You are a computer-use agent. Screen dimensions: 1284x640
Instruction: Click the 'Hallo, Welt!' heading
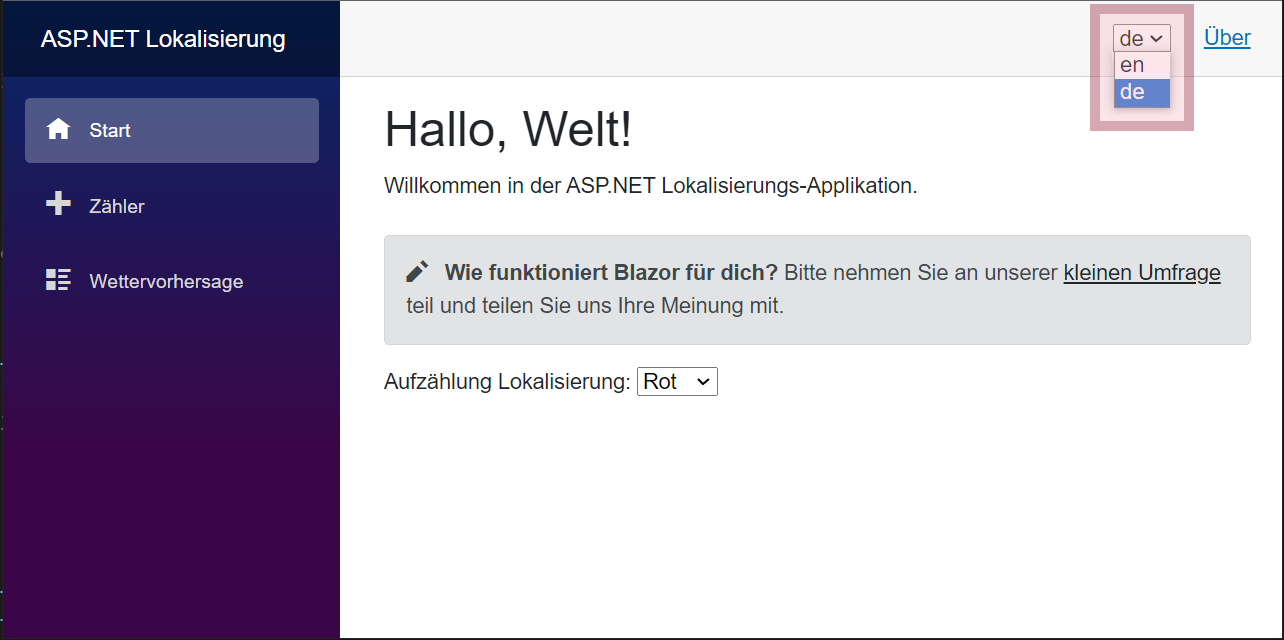click(508, 130)
